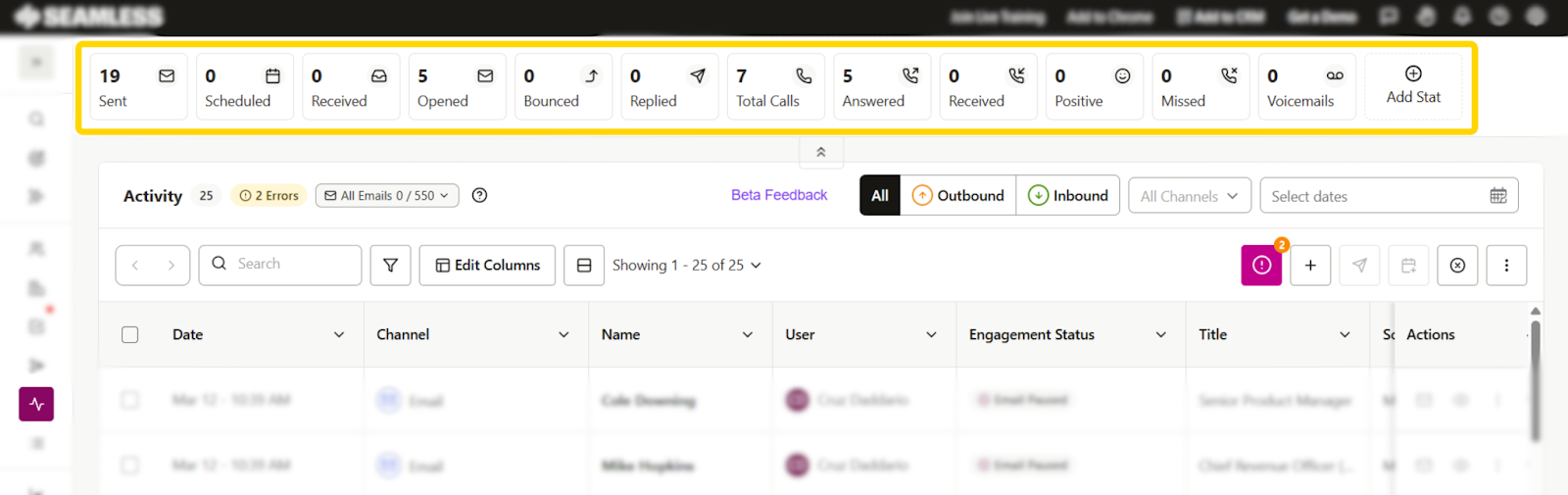Open the All Channels dropdown
The width and height of the screenshot is (1568, 495).
(1190, 196)
